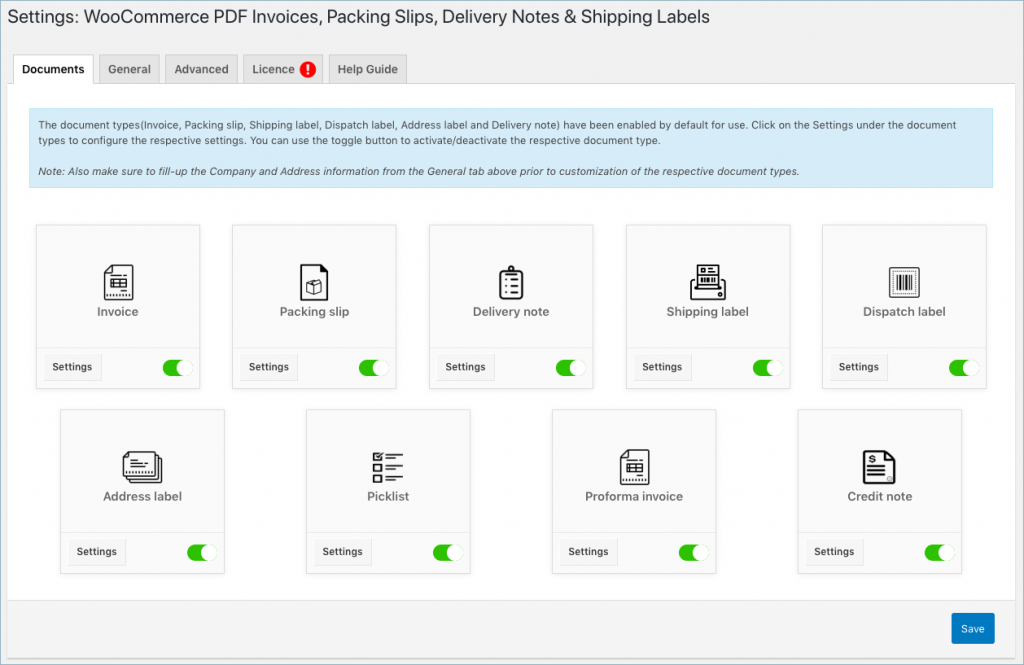Click the Shipping label printer icon

(708, 282)
